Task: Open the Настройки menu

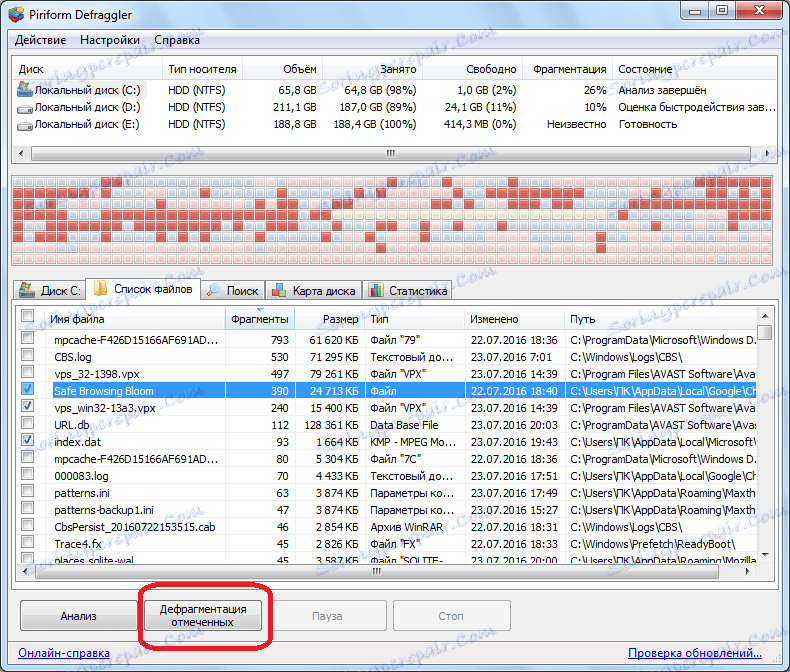Action: 110,40
